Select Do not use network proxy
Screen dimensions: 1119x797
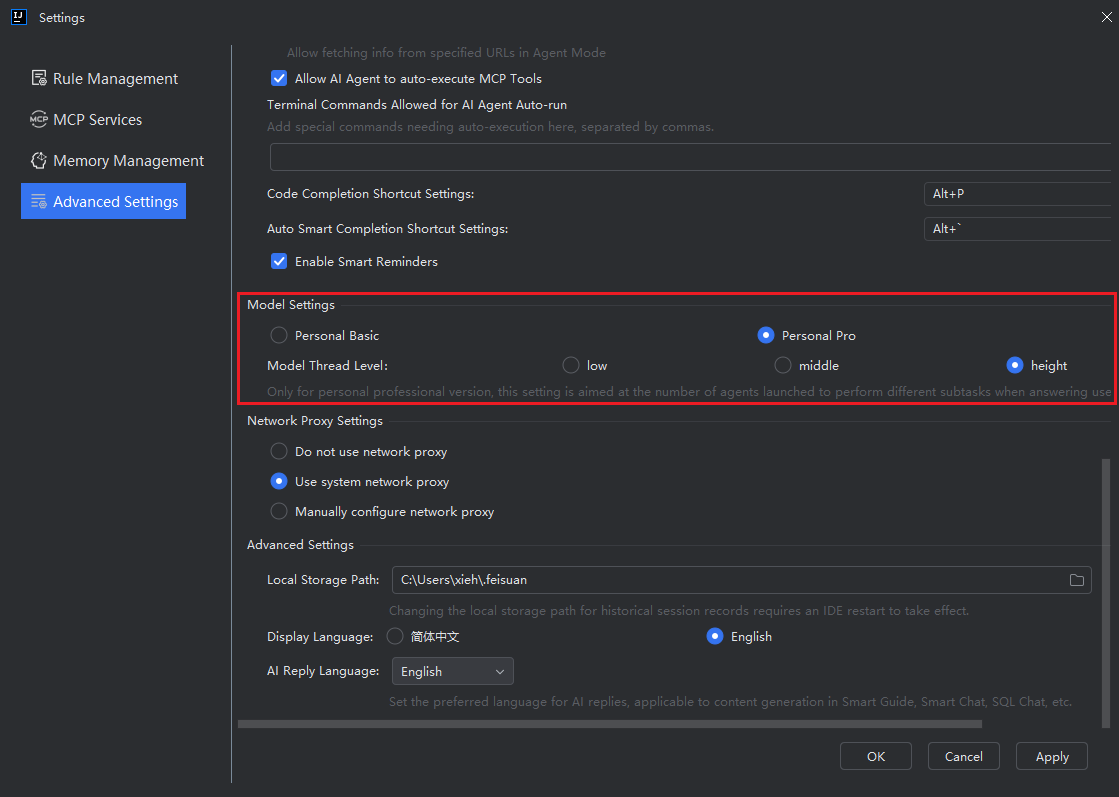[x=279, y=451]
